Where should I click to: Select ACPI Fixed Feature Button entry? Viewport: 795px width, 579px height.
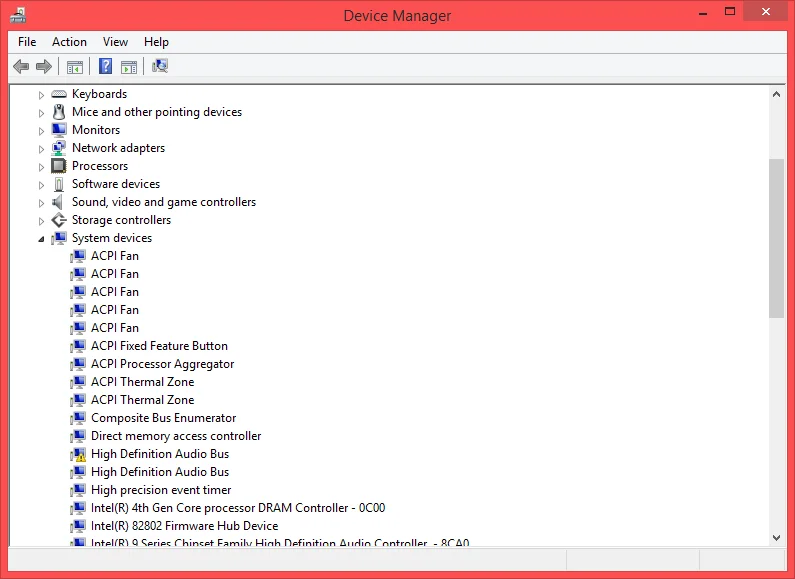159,346
